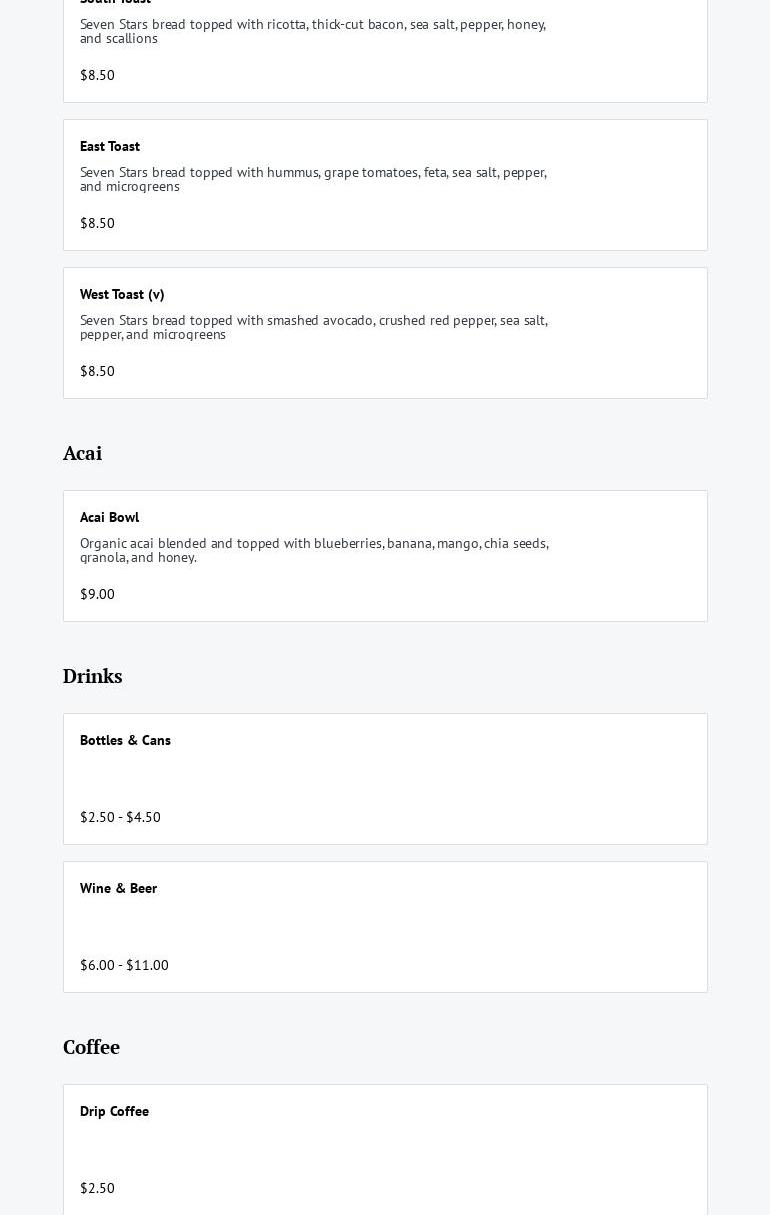Click East Toast hummus description text

313,179
